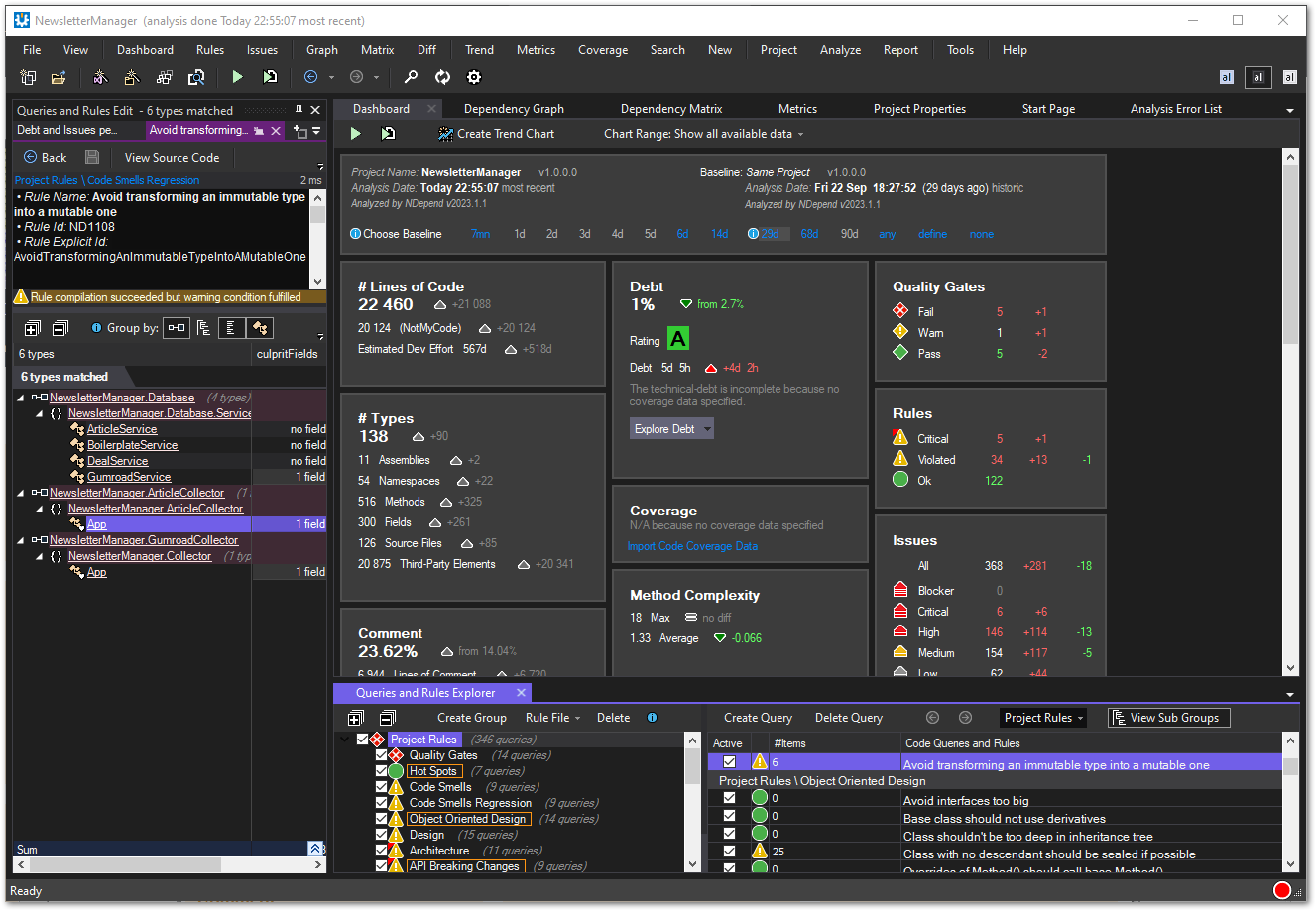Click the refresh analysis toolbar icon
This screenshot has height=911, width=1316.
(442, 76)
